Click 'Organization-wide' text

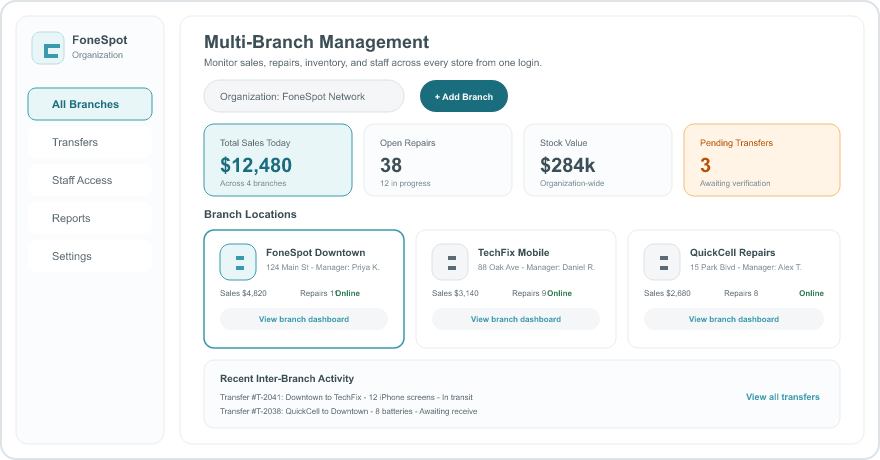pos(572,183)
